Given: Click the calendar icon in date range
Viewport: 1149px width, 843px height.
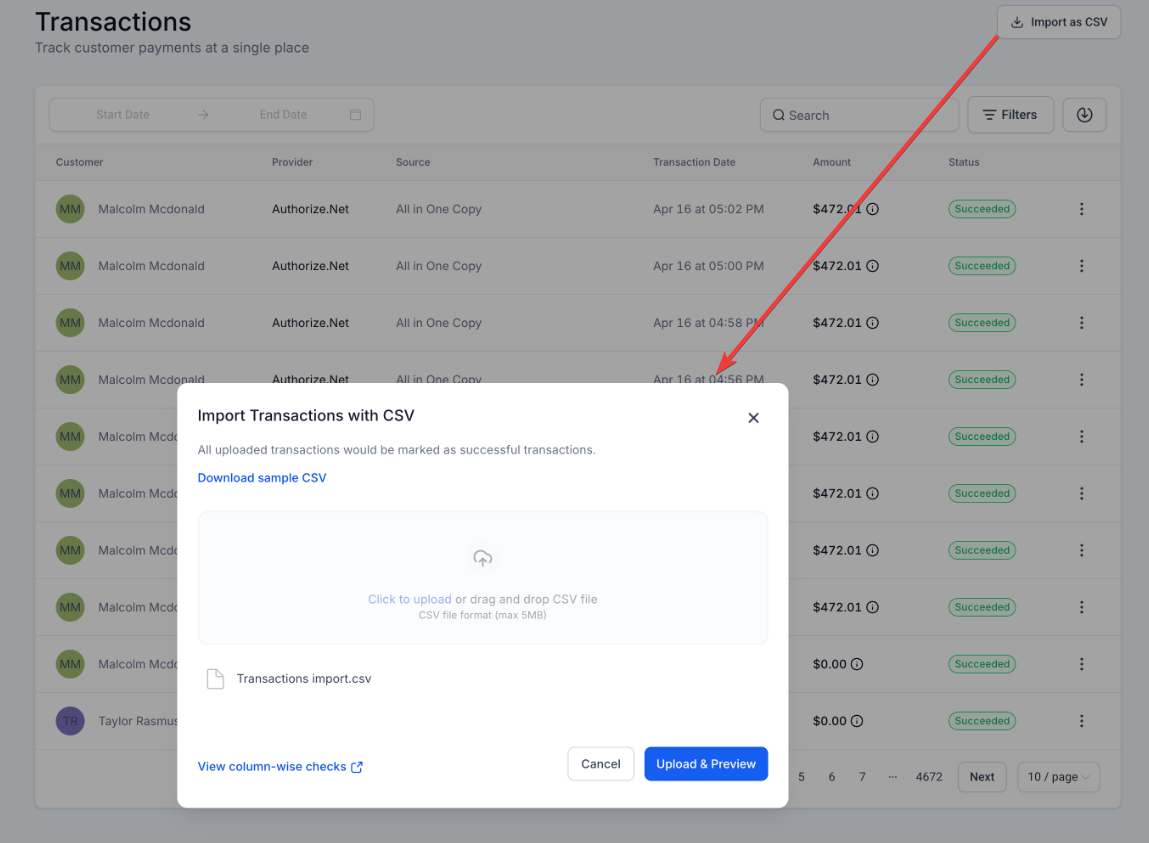Looking at the screenshot, I should coord(355,115).
